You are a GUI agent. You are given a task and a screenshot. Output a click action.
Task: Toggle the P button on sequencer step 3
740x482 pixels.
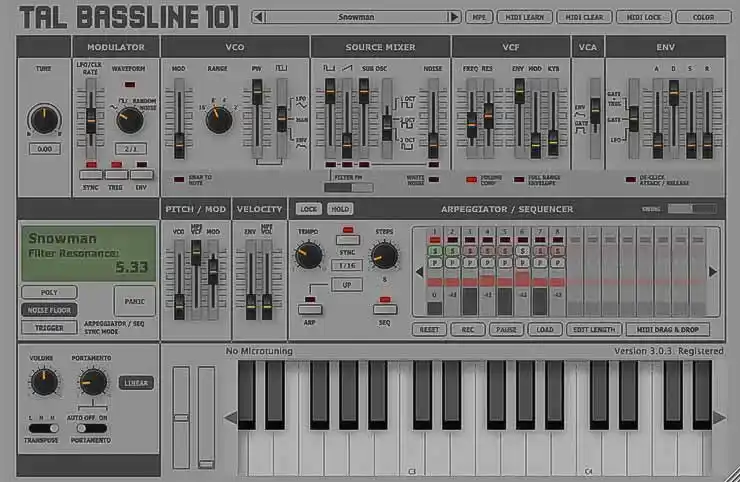tap(470, 262)
